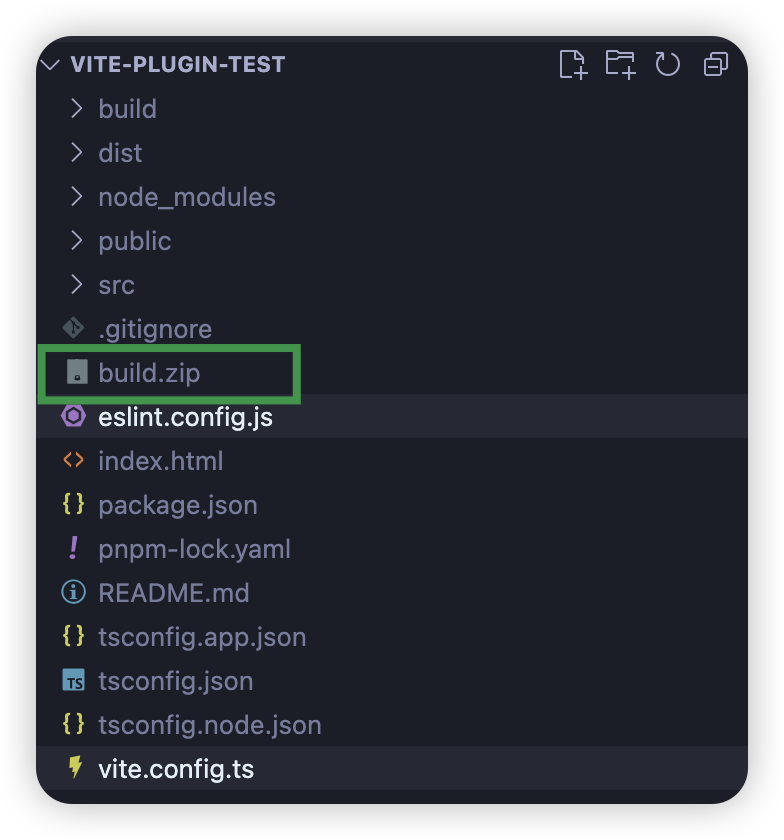Collapse the VITE-PLUGIN-TEST root section
Viewport: 784px width, 840px height.
pyautogui.click(x=50, y=65)
